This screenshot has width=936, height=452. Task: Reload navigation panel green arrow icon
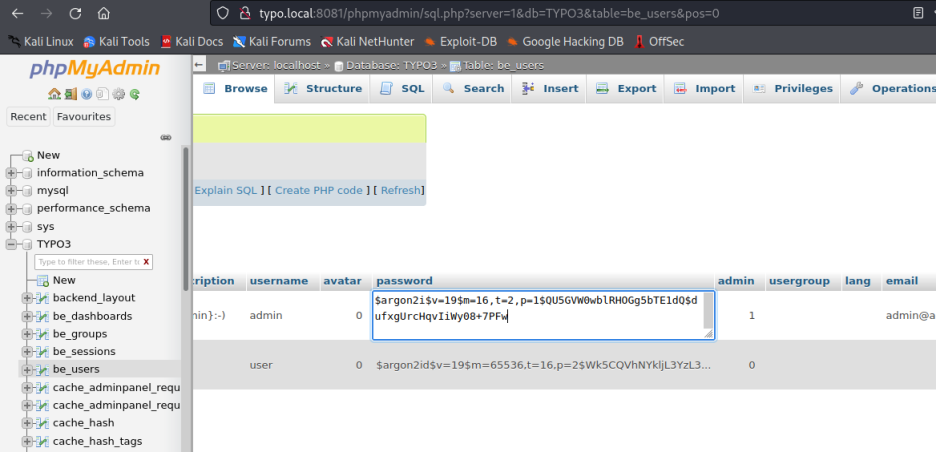134,94
